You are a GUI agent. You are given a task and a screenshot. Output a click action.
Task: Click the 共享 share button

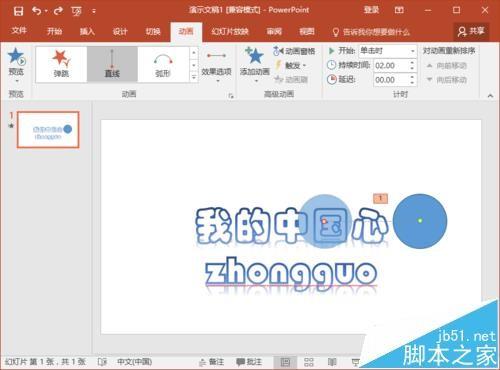[x=471, y=32]
